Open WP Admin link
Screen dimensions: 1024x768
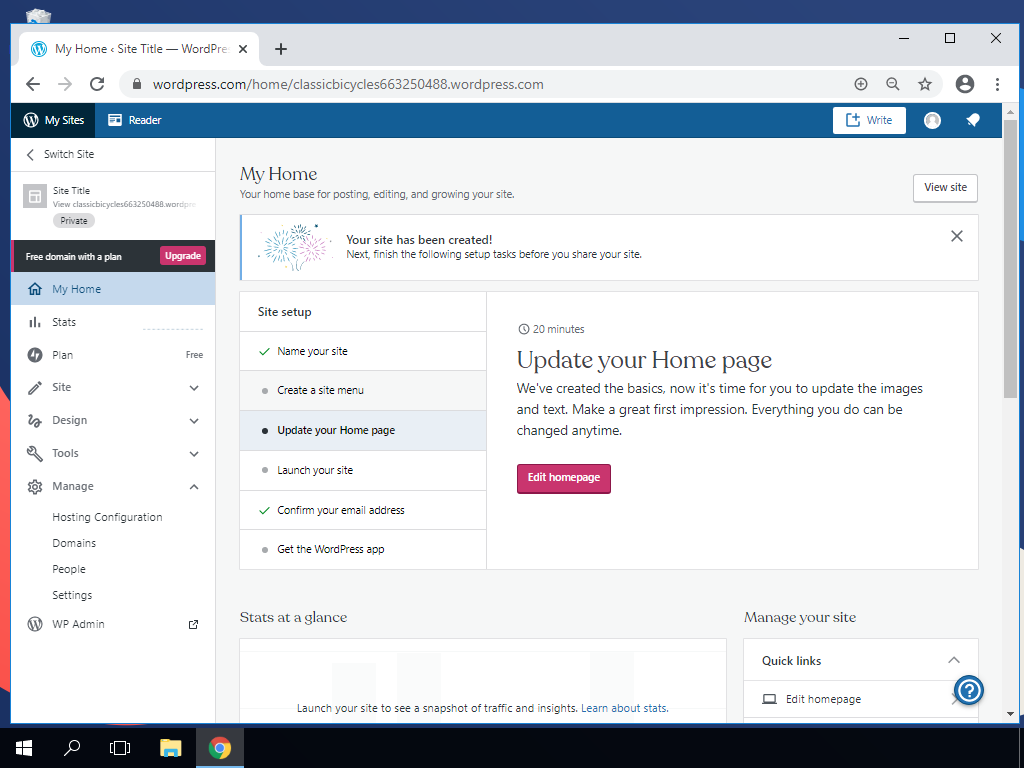coord(78,624)
